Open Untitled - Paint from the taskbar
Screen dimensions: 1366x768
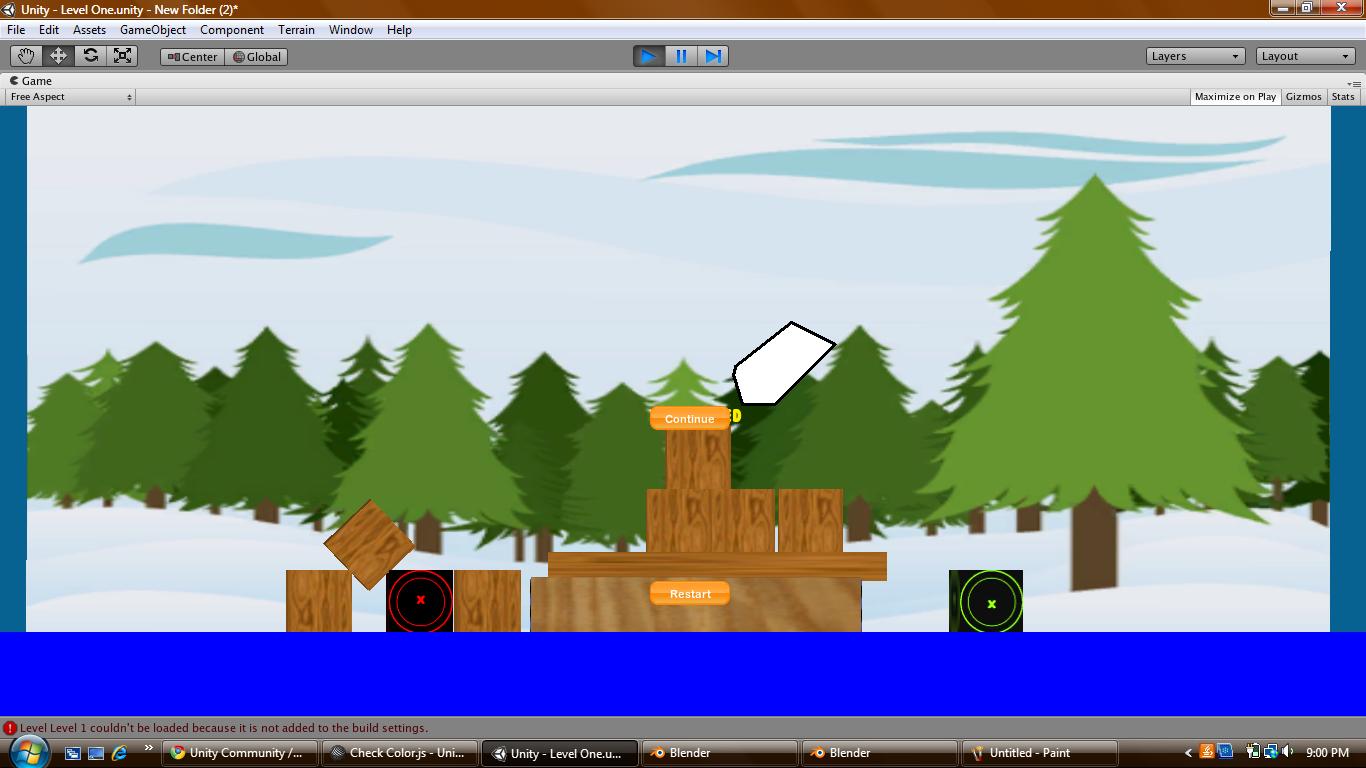(x=1039, y=753)
